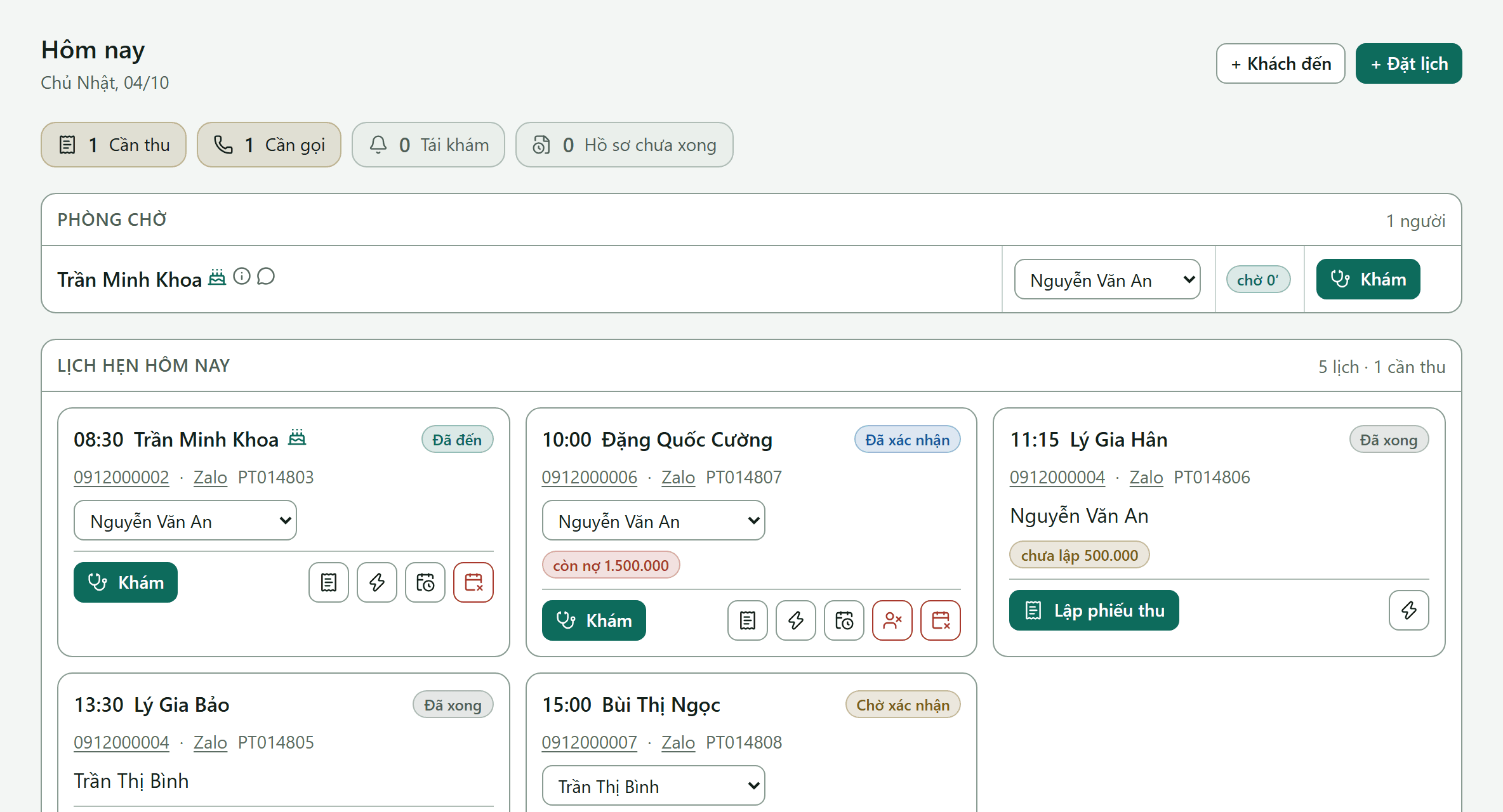Open doctor dropdown on 08:30 Trần Minh Khoa card
The height and width of the screenshot is (812, 1503).
(185, 520)
